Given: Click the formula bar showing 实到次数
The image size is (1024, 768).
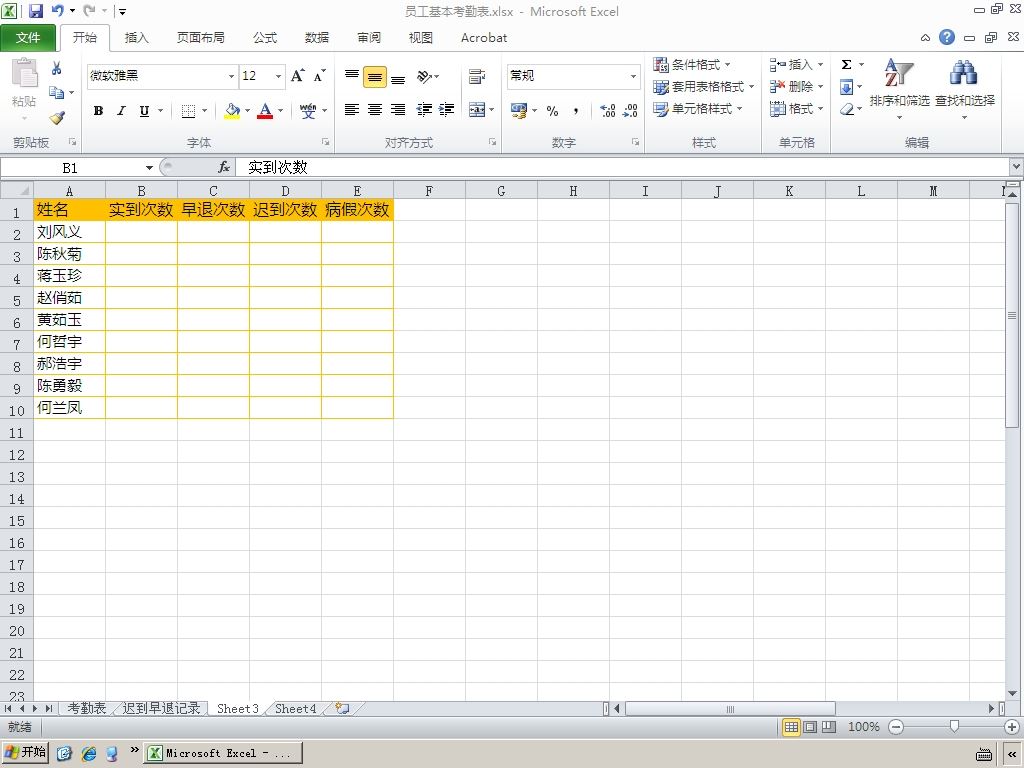Looking at the screenshot, I should click(620, 167).
